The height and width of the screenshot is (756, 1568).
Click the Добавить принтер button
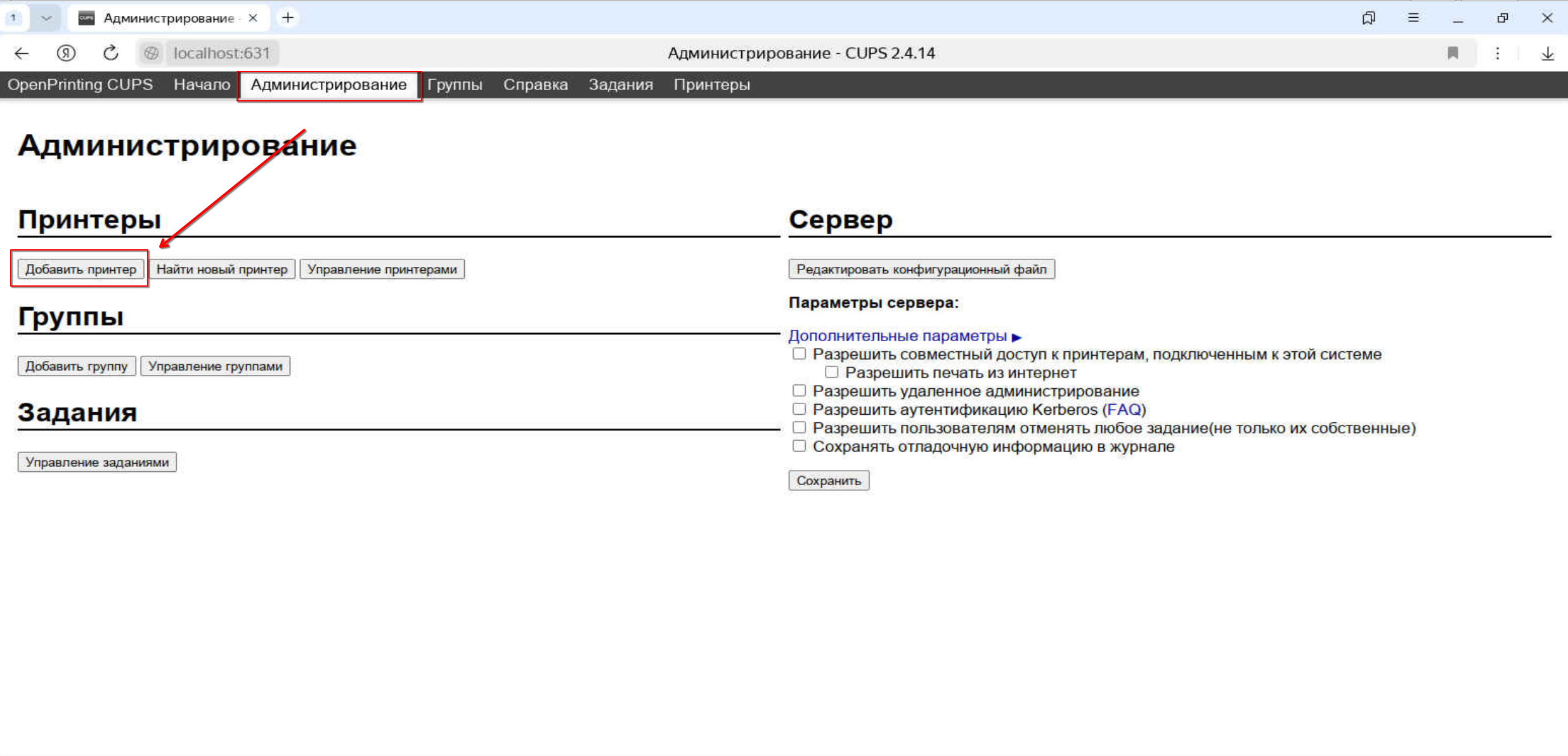pos(80,268)
